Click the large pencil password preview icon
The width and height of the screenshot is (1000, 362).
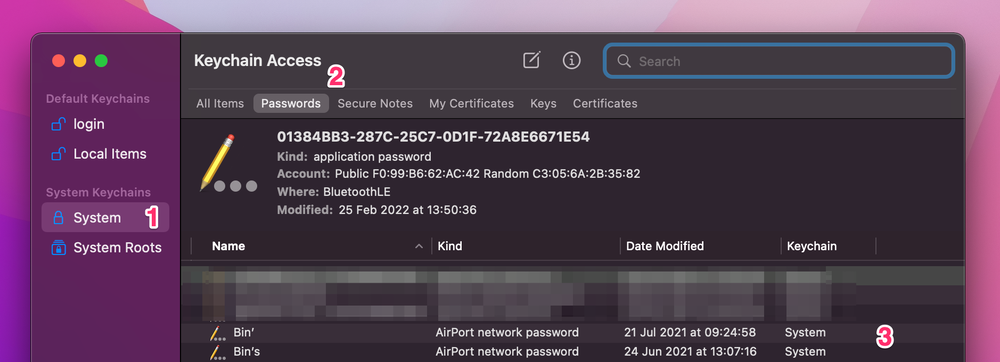click(228, 164)
